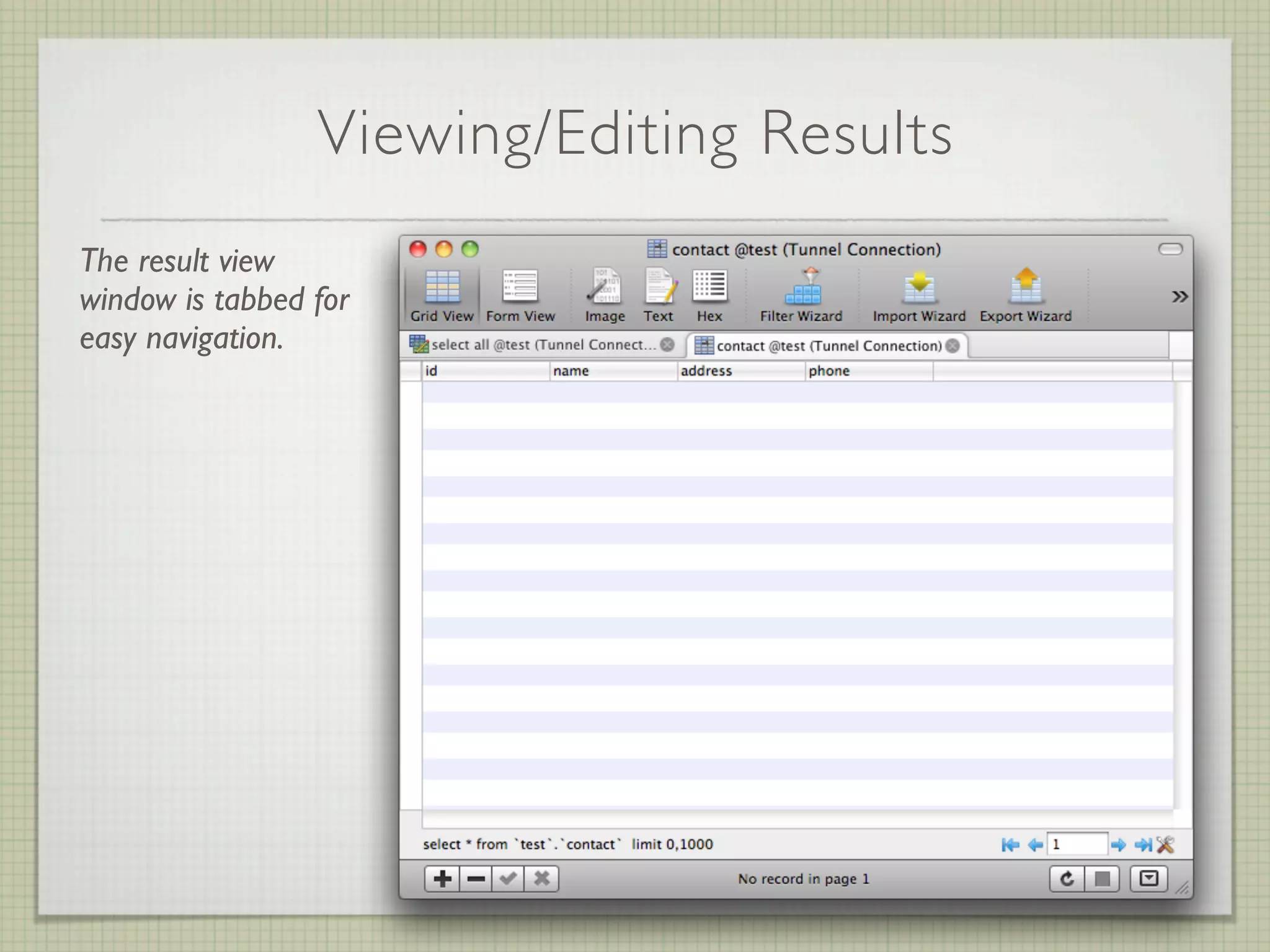
Task: Refresh the query results
Action: point(1067,879)
